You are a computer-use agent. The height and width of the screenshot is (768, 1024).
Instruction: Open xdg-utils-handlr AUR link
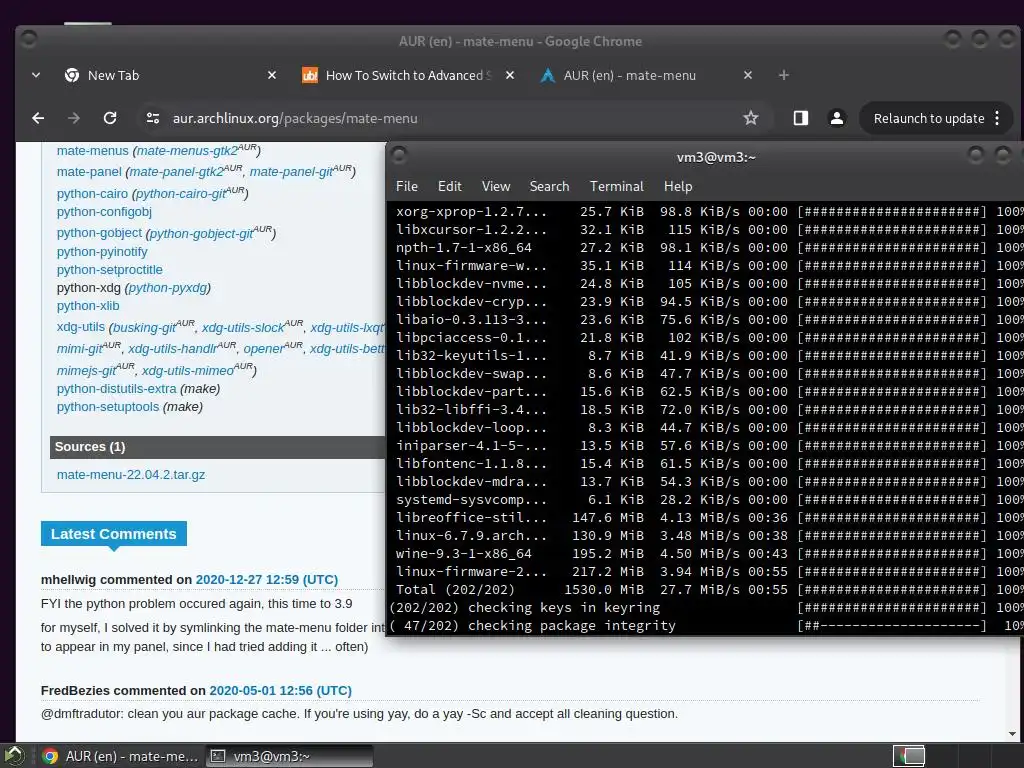coord(172,349)
